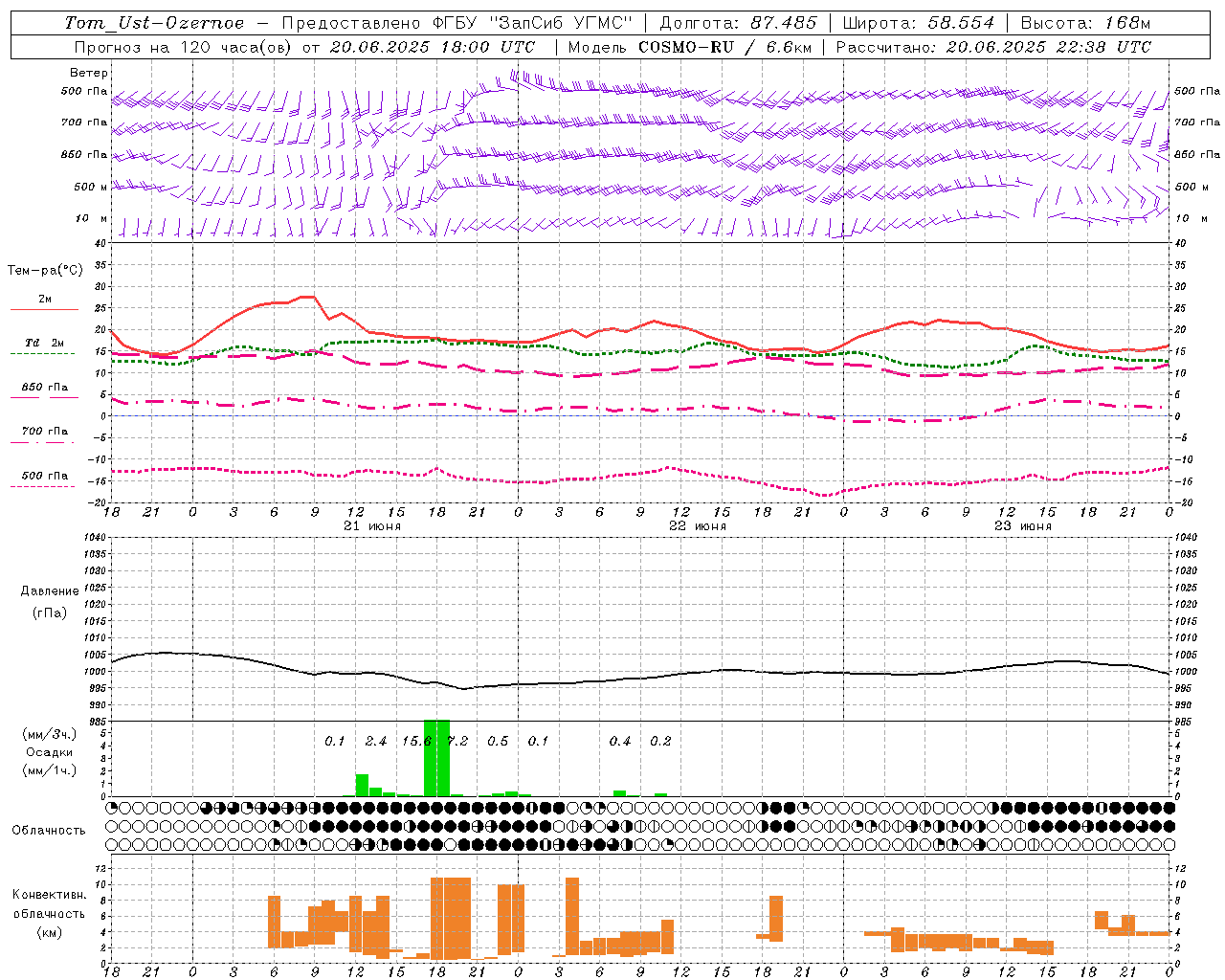This screenshot has height=980, width=1225.
Task: Click the (мм/1ч.) precipitation unit label
Action: coord(49,770)
